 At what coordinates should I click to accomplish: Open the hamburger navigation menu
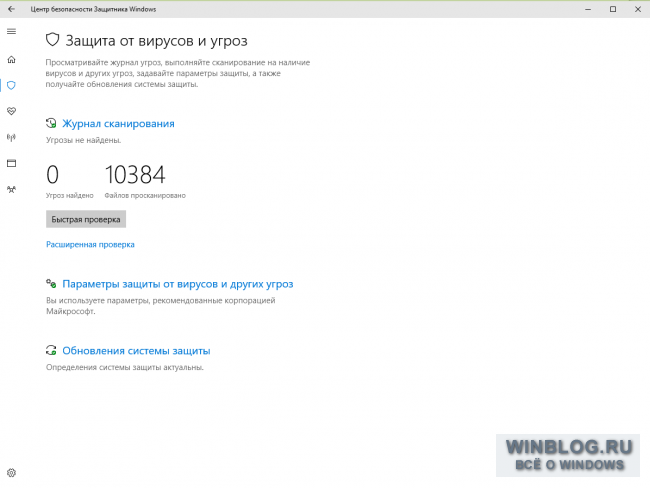click(11, 32)
